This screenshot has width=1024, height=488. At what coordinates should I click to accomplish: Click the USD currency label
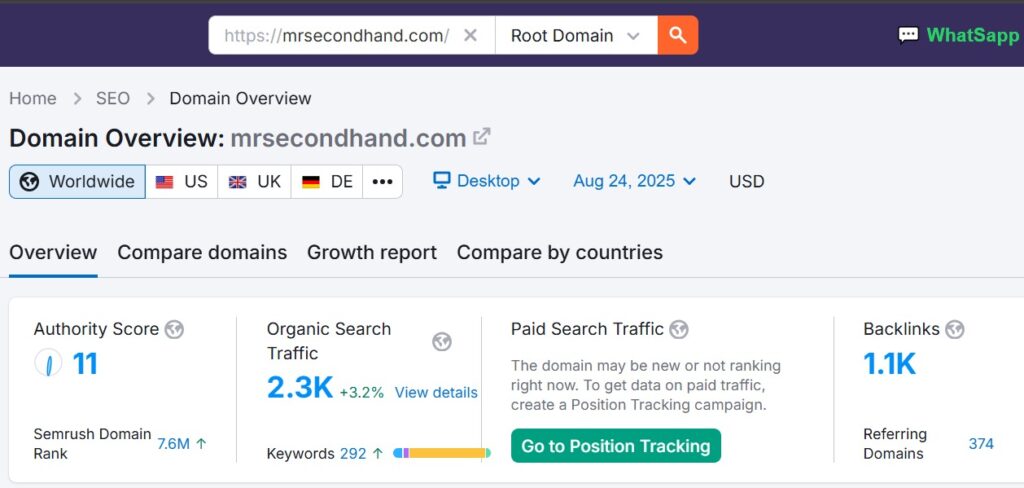tap(746, 181)
